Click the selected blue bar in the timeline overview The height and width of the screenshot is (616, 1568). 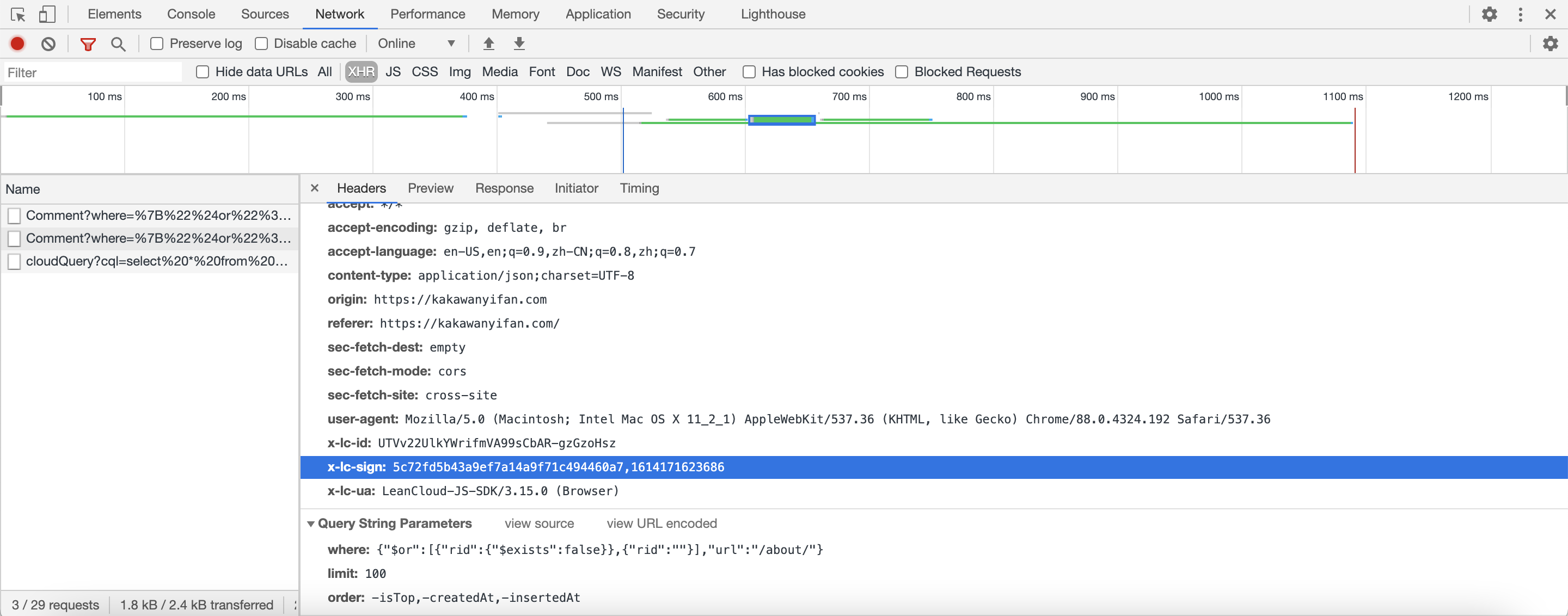coord(782,120)
